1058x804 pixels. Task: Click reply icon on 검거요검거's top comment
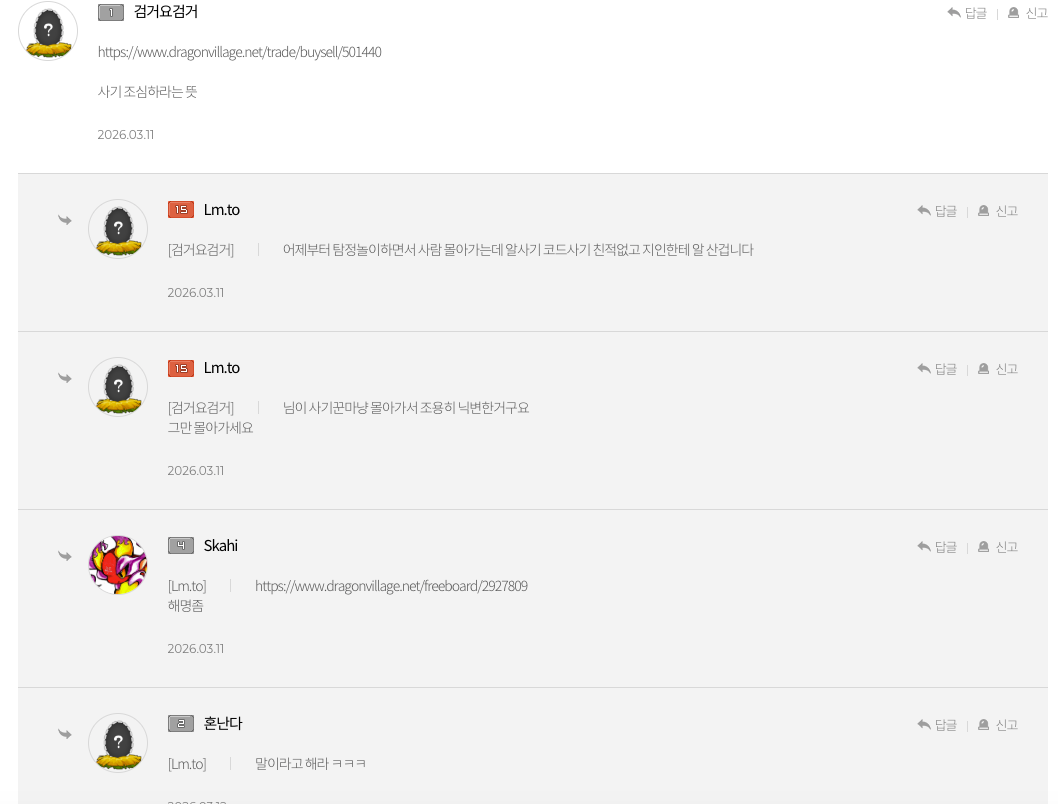(x=954, y=12)
